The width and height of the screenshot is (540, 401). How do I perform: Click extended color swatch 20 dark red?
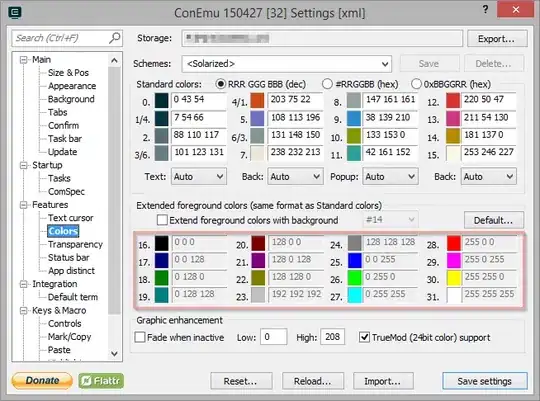pos(258,243)
